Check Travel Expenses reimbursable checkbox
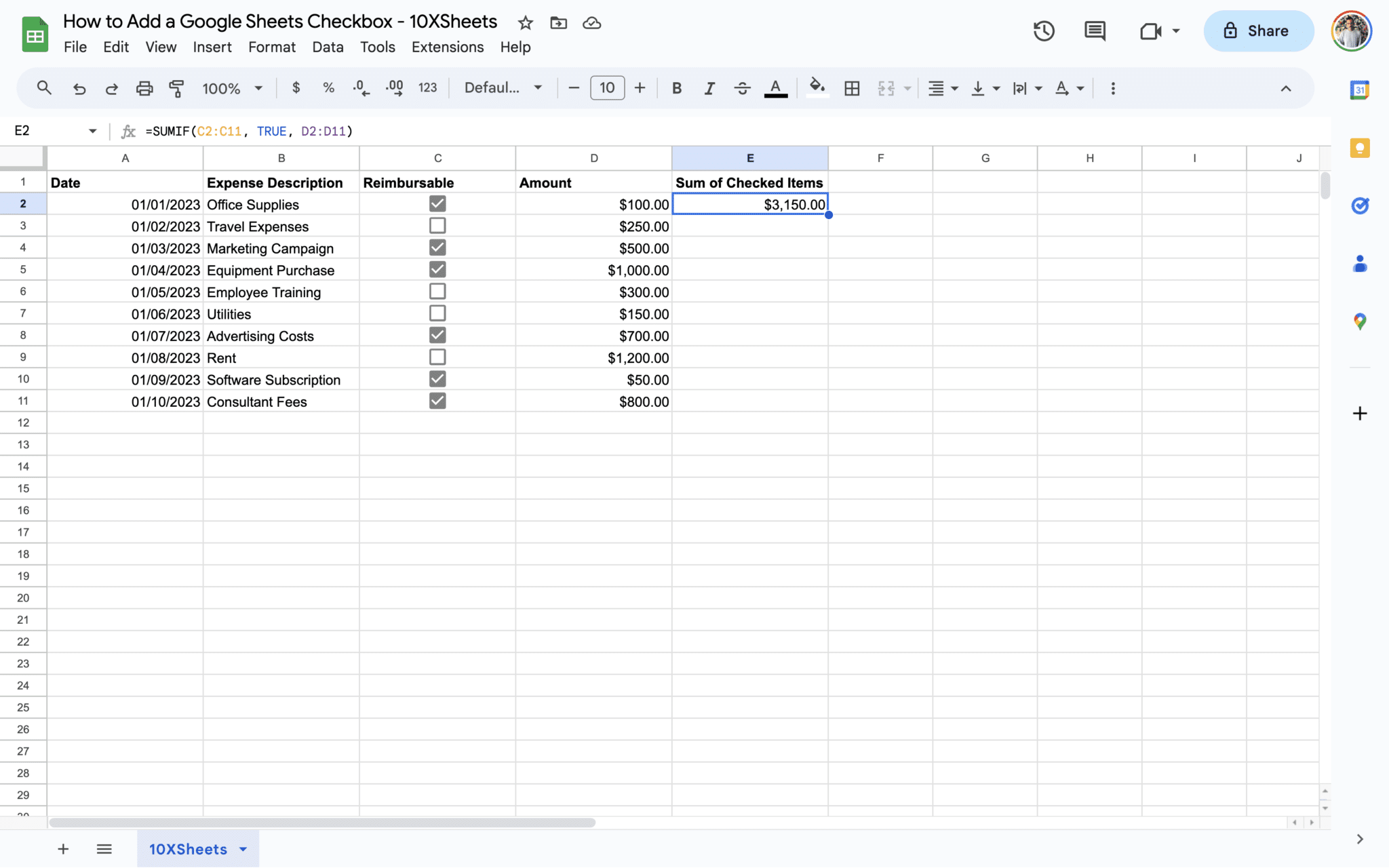The image size is (1389, 868). (x=437, y=225)
